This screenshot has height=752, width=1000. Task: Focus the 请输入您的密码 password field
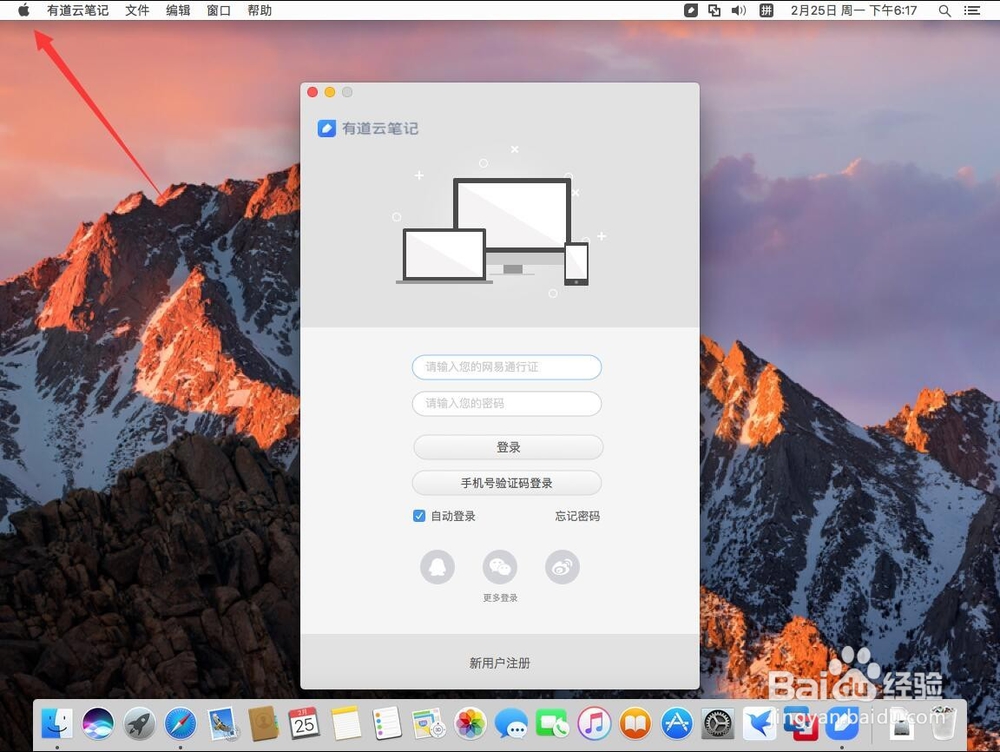pos(507,403)
